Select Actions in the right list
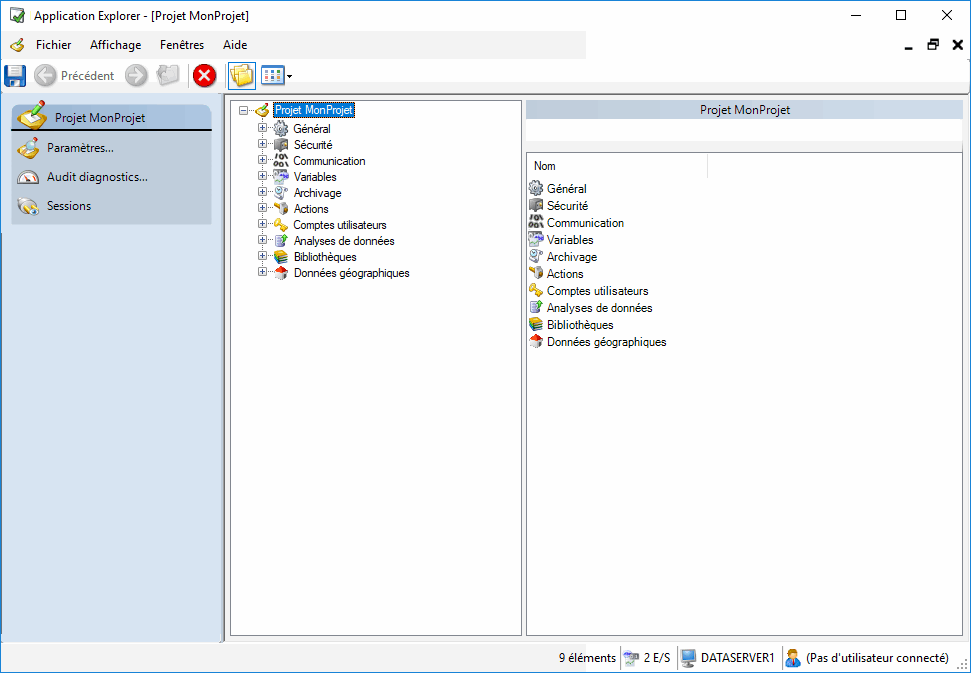The height and width of the screenshot is (673, 971). point(565,274)
